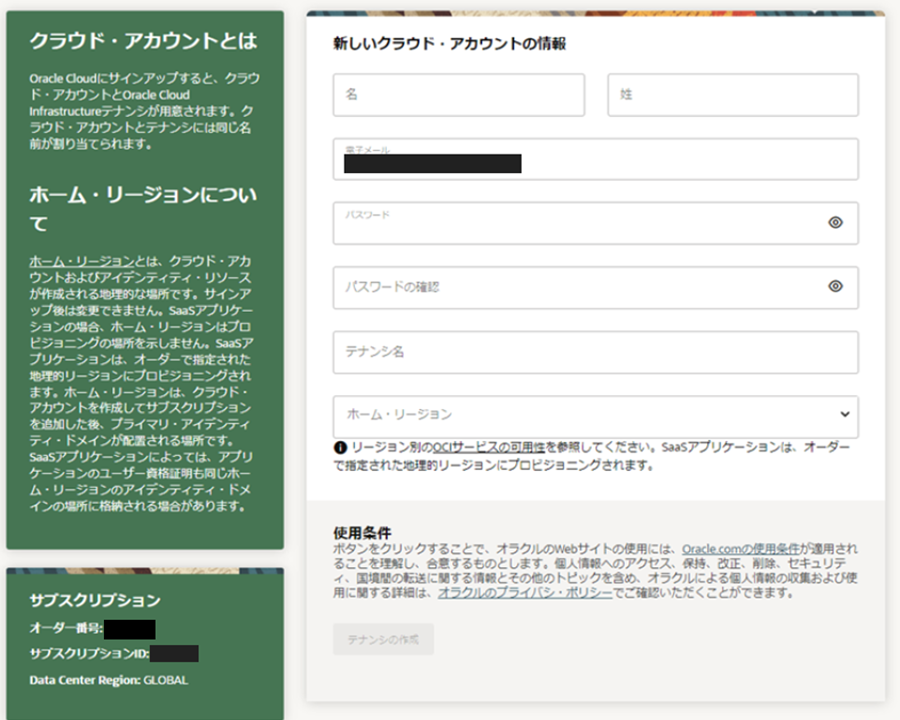
Task: Click the ホーム・リージョンについて heading
Action: pos(143,209)
